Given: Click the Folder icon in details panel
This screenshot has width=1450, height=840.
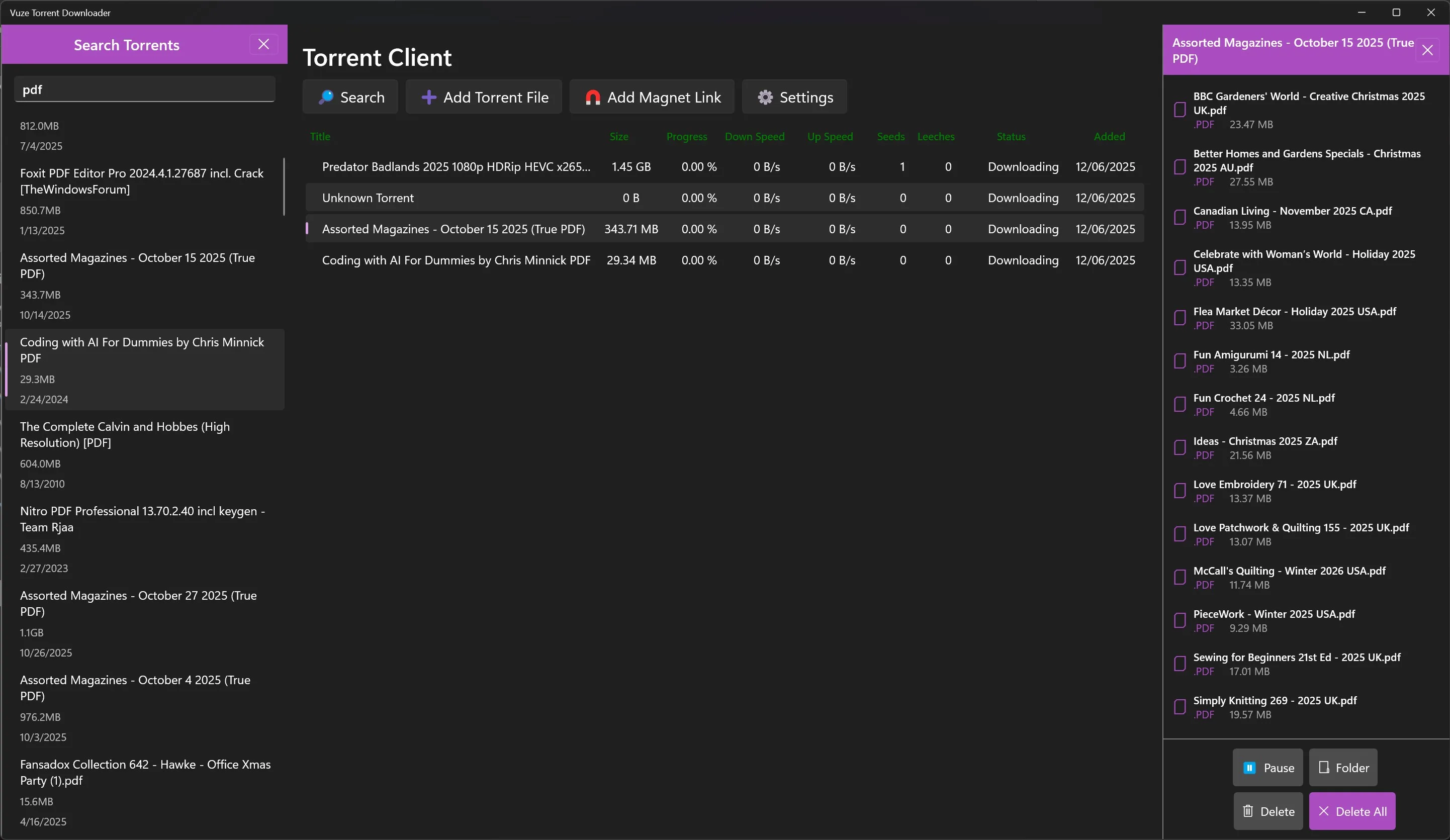Looking at the screenshot, I should (1323, 768).
